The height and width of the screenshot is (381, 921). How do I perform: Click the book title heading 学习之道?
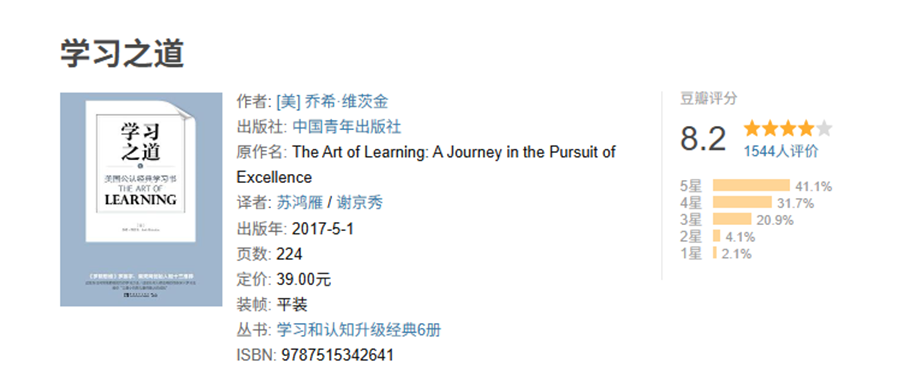122,54
